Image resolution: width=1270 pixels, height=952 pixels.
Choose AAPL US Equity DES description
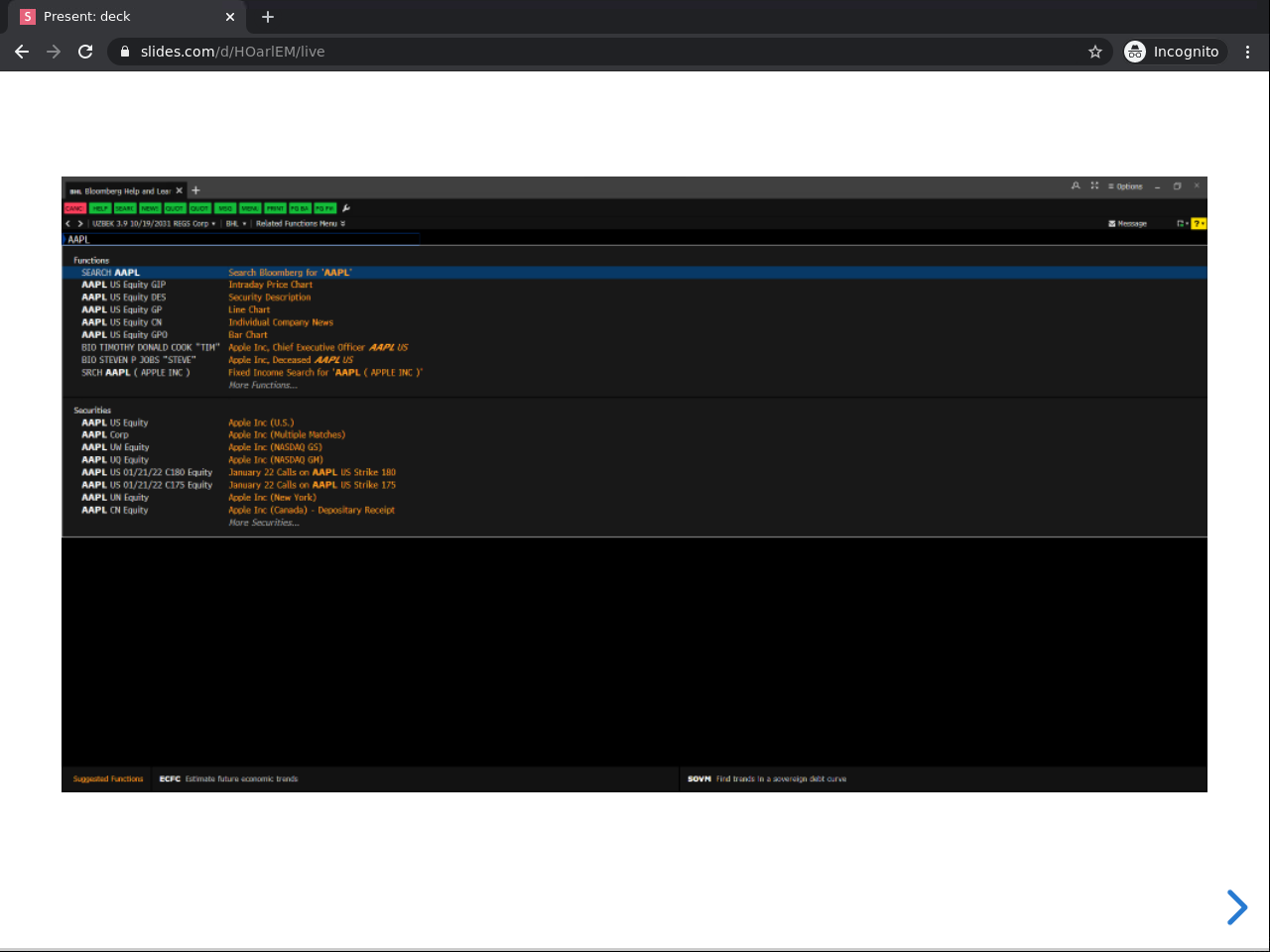[635, 297]
